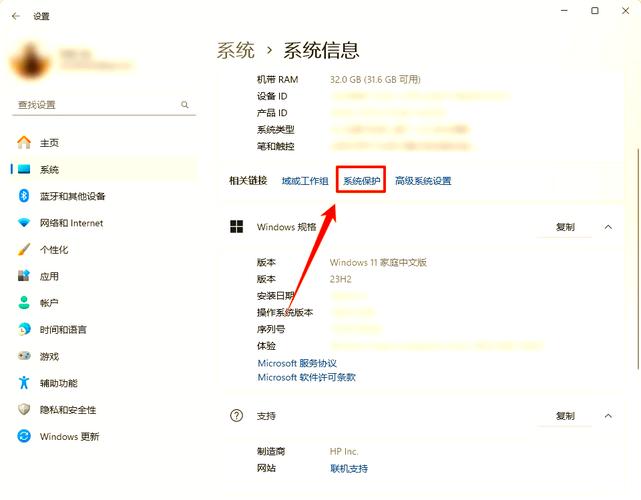
Task: Go back using the back arrow
Action: [x=16, y=16]
